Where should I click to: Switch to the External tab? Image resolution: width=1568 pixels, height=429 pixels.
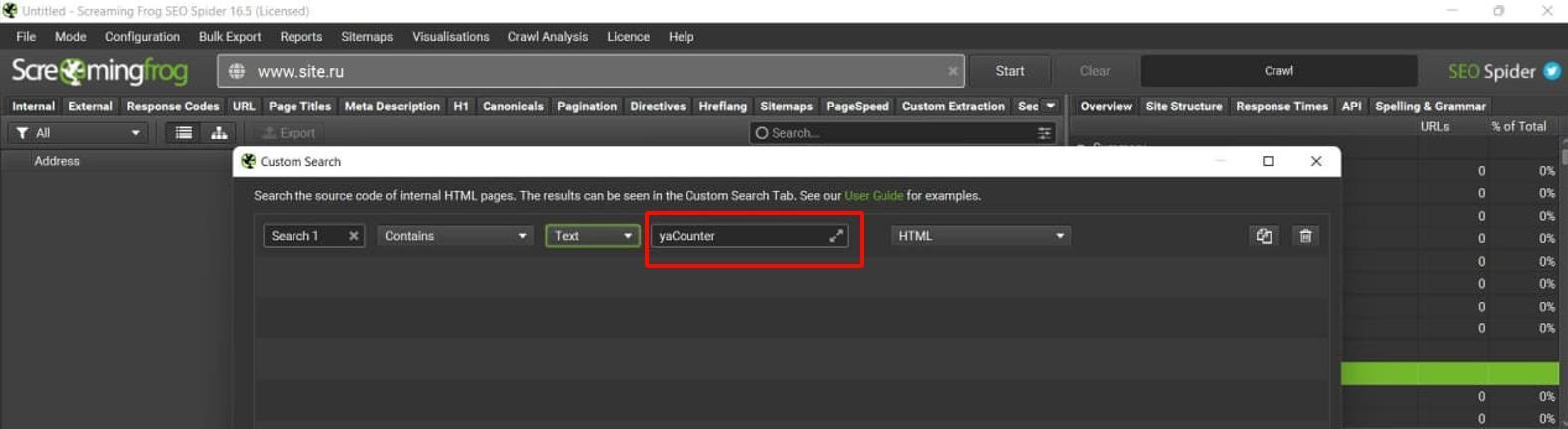click(x=91, y=107)
